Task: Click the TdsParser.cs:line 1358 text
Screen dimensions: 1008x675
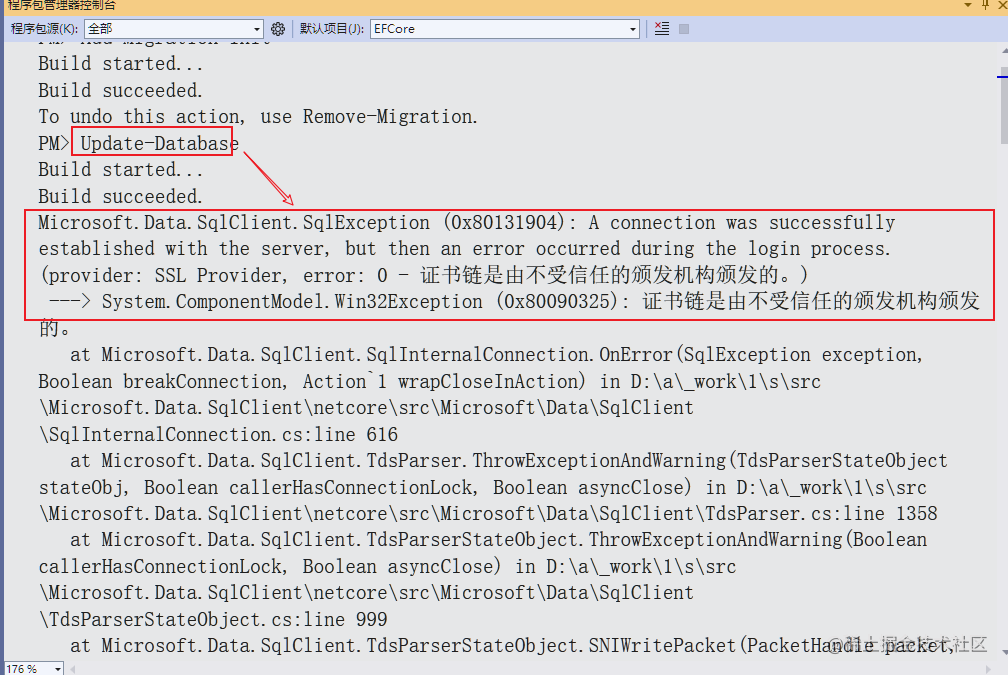Action: (x=821, y=514)
